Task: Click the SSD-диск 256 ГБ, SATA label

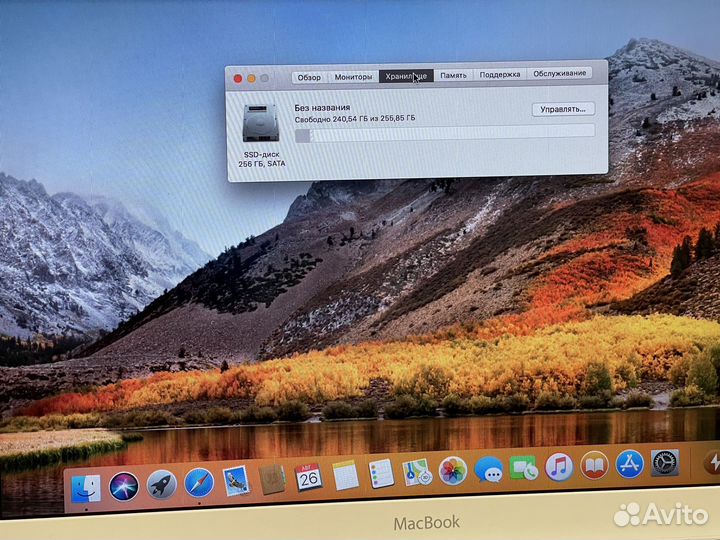Action: click(262, 159)
